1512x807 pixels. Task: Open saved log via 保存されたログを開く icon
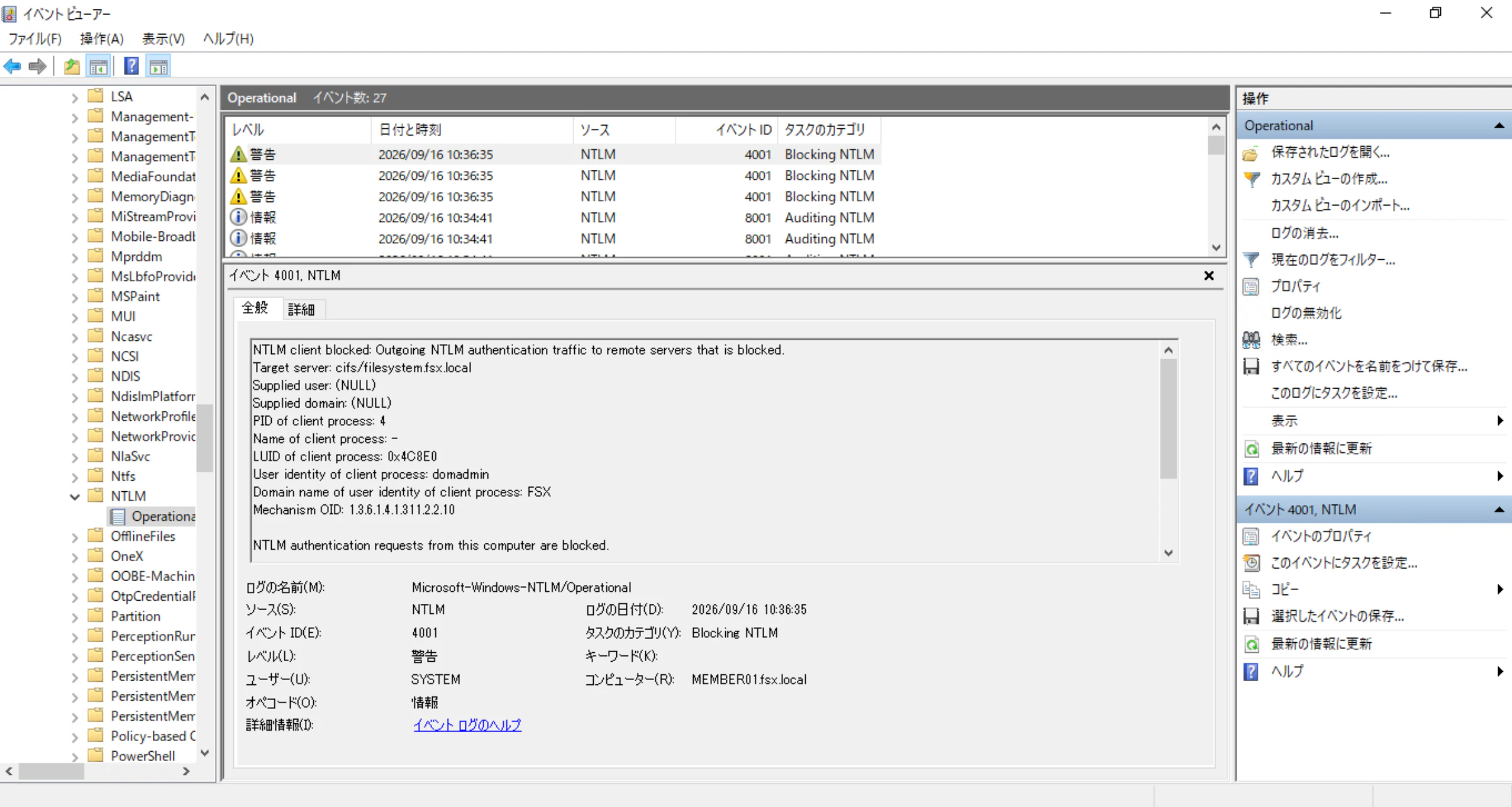[1251, 153]
